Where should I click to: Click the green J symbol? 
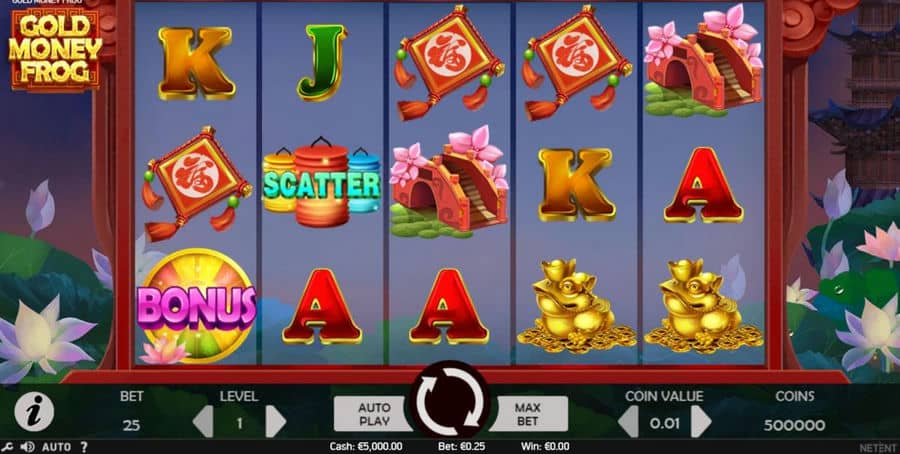(321, 62)
